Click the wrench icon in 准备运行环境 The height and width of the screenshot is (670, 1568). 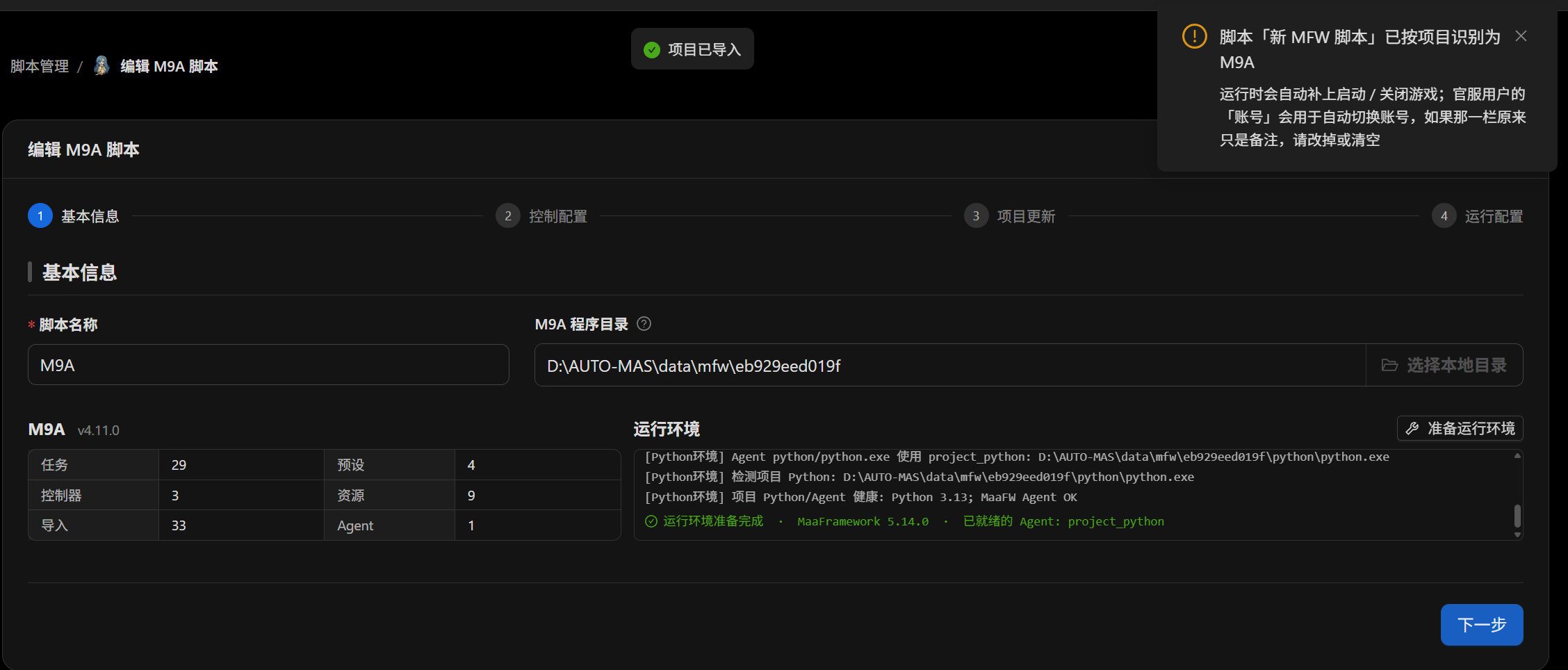pos(1412,428)
